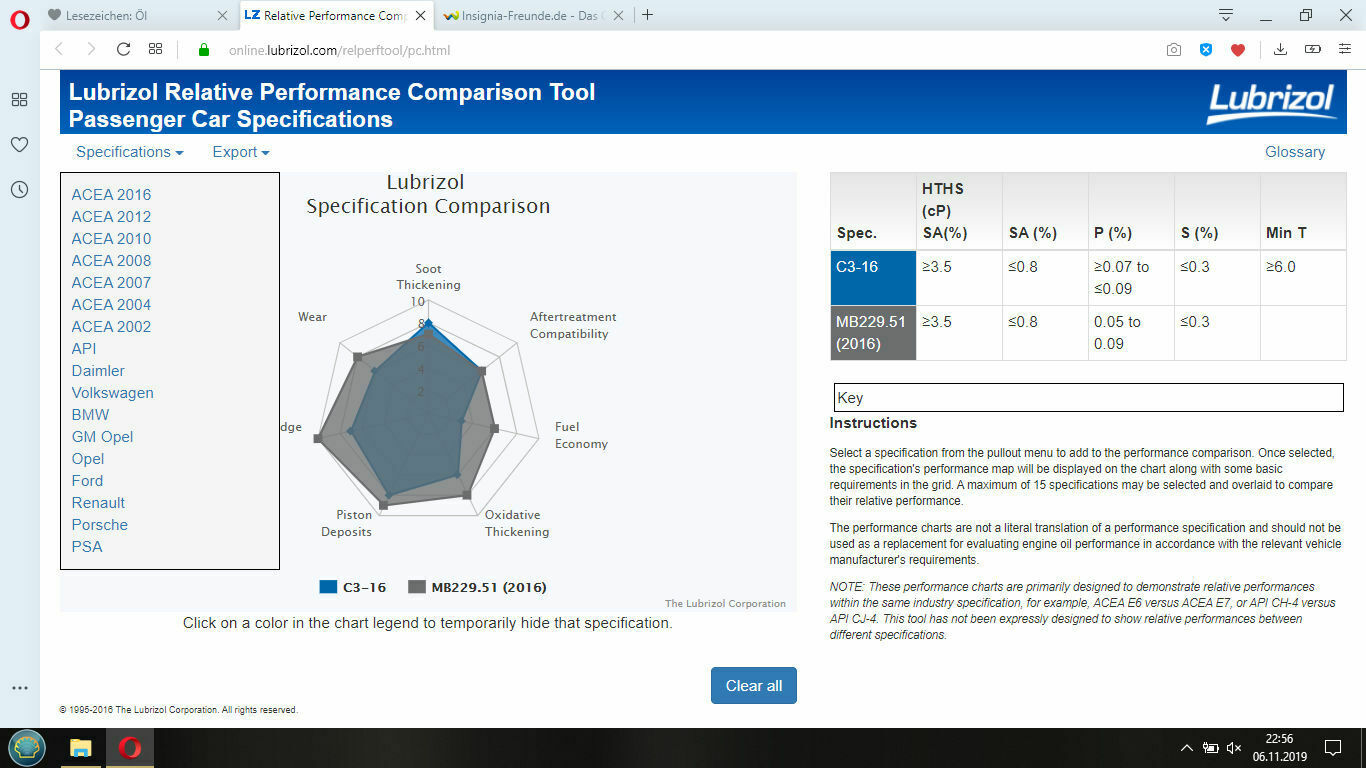Open File Explorer from the taskbar

(x=81, y=747)
